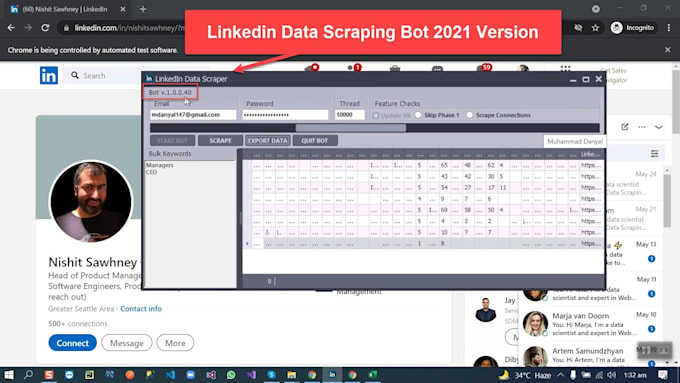Click Chrome's forward arrow
This screenshot has width=680, height=383.
point(28,28)
